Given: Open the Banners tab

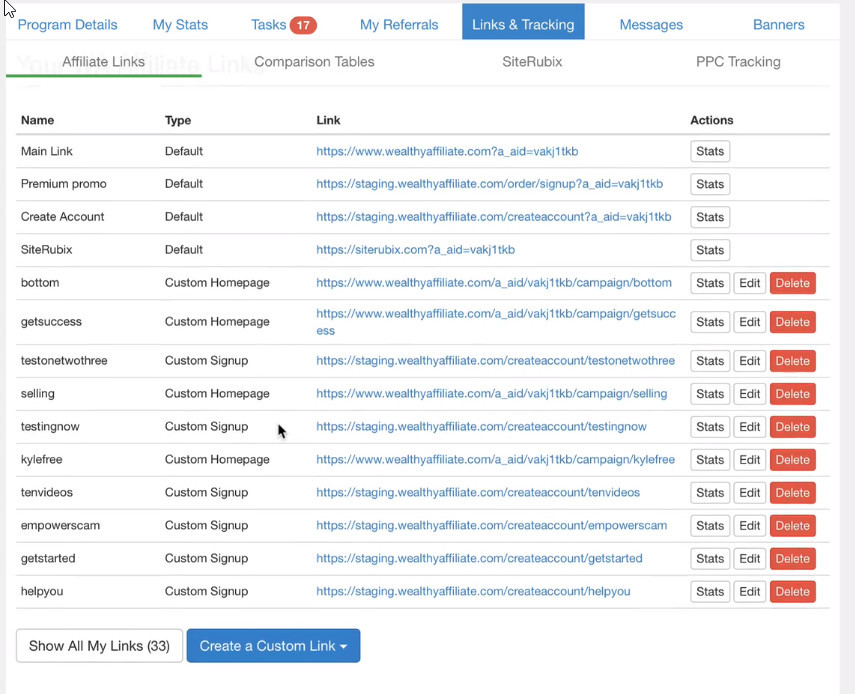Looking at the screenshot, I should pyautogui.click(x=779, y=25).
